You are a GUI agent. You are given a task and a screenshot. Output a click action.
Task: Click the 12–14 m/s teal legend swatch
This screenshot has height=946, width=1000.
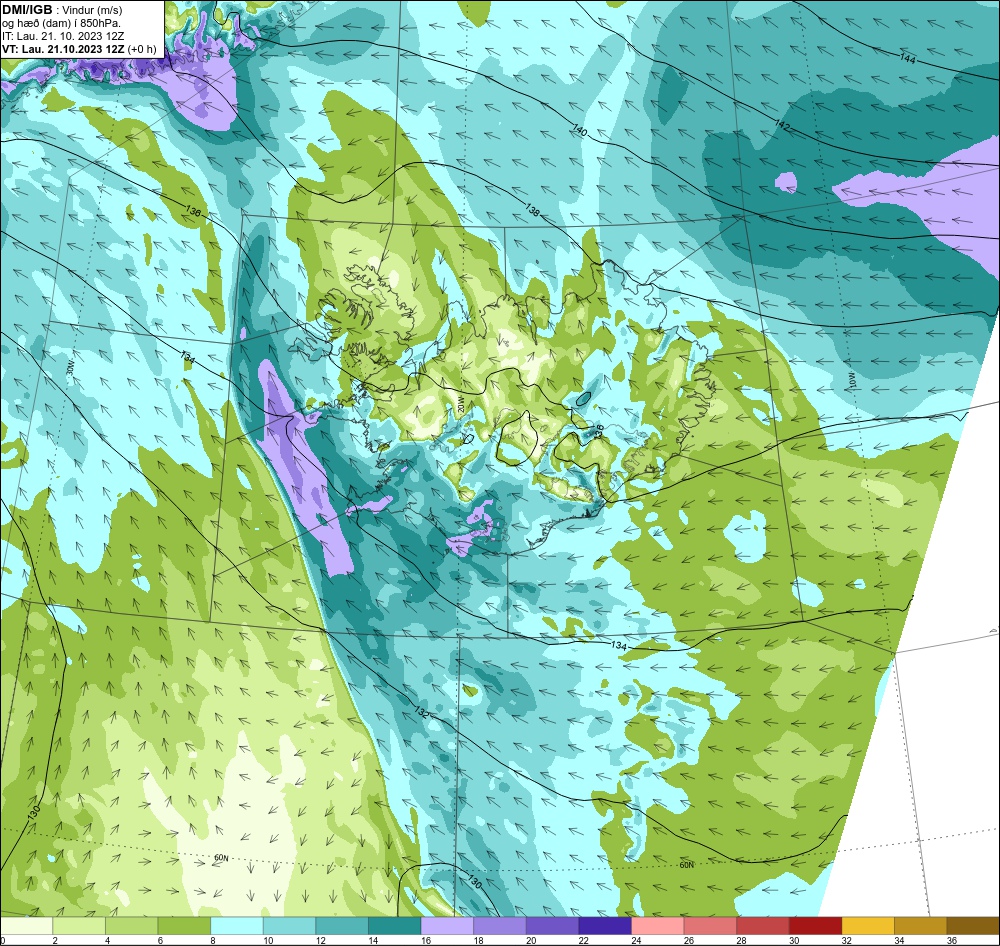[x=342, y=926]
